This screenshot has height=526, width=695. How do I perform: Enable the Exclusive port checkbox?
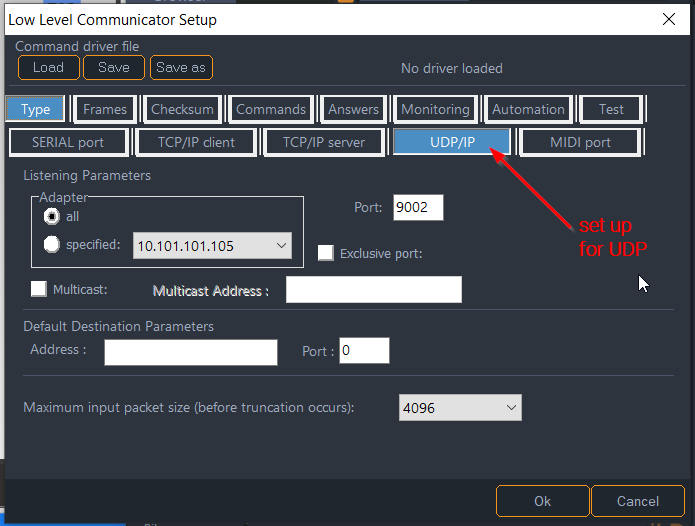(325, 253)
